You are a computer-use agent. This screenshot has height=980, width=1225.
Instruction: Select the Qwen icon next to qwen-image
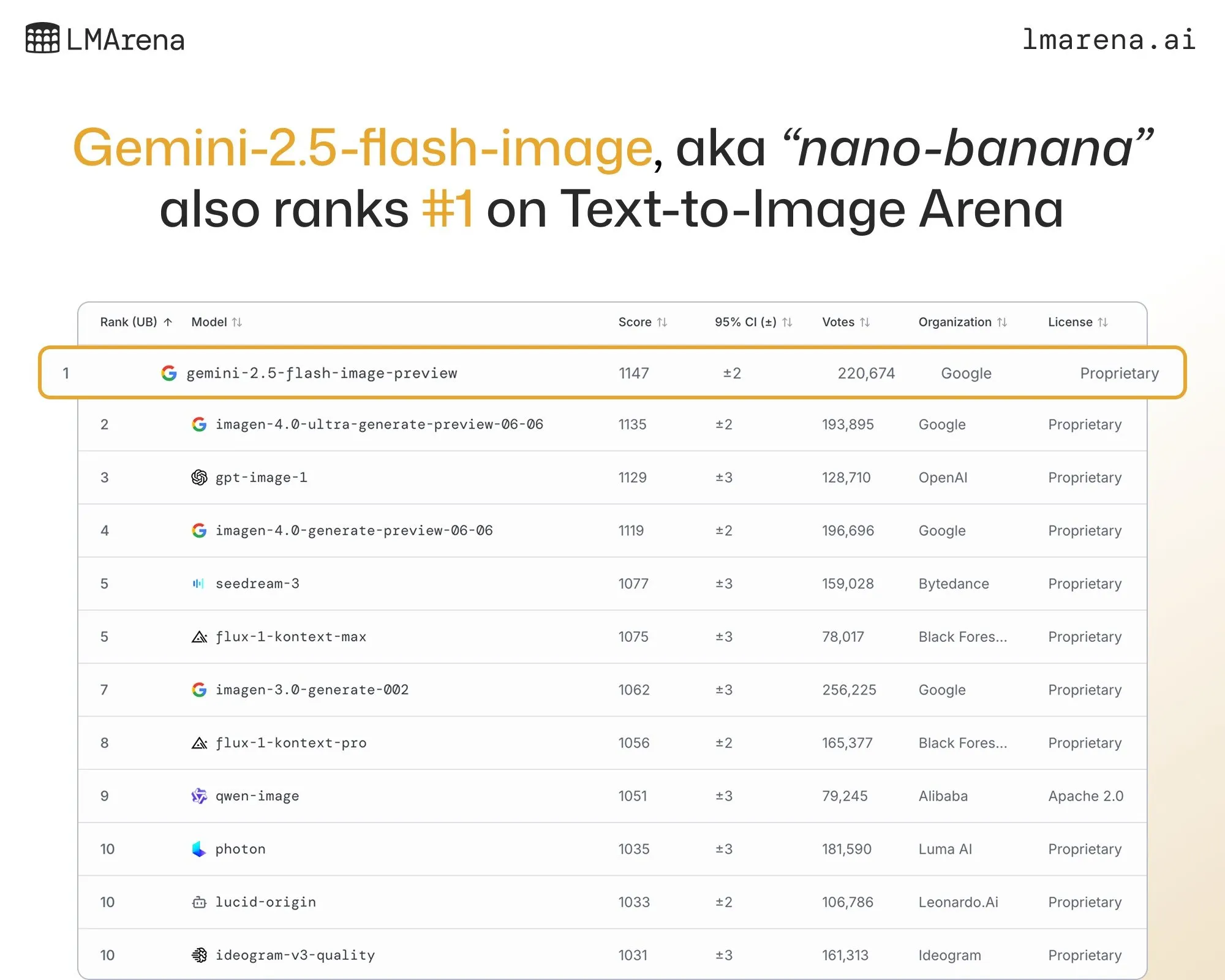click(x=198, y=796)
